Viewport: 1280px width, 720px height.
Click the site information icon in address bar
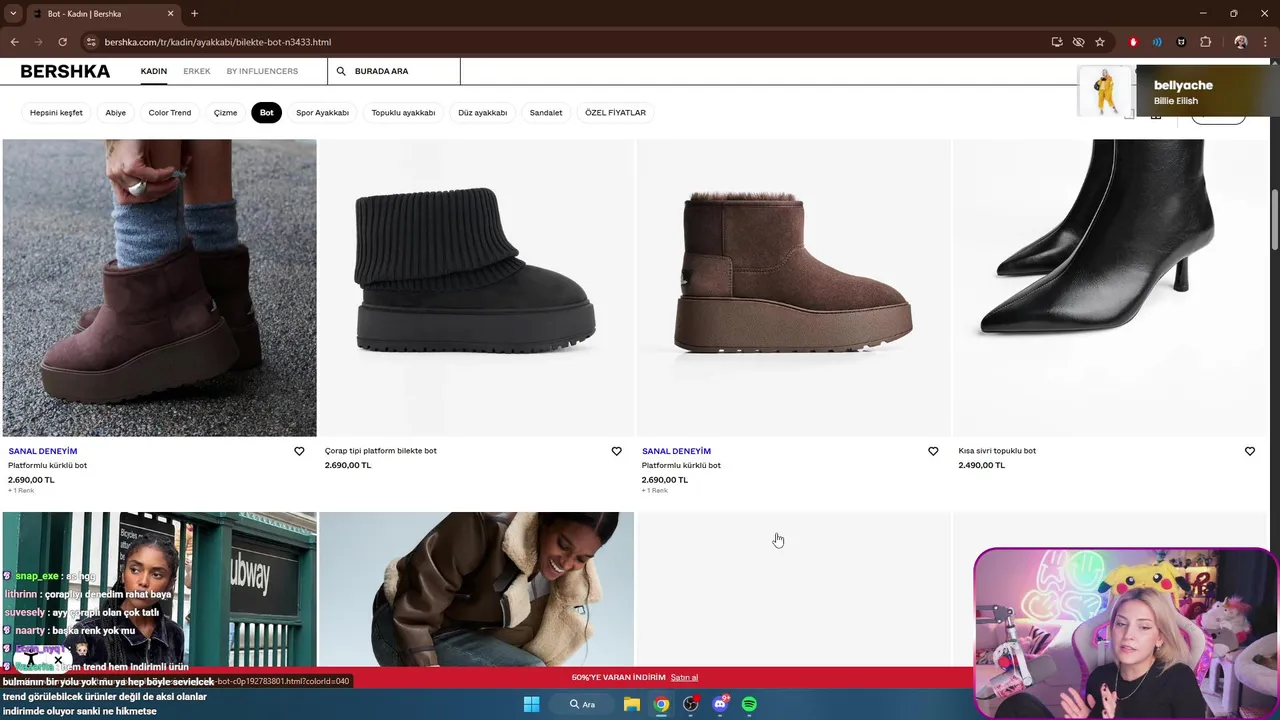point(90,42)
